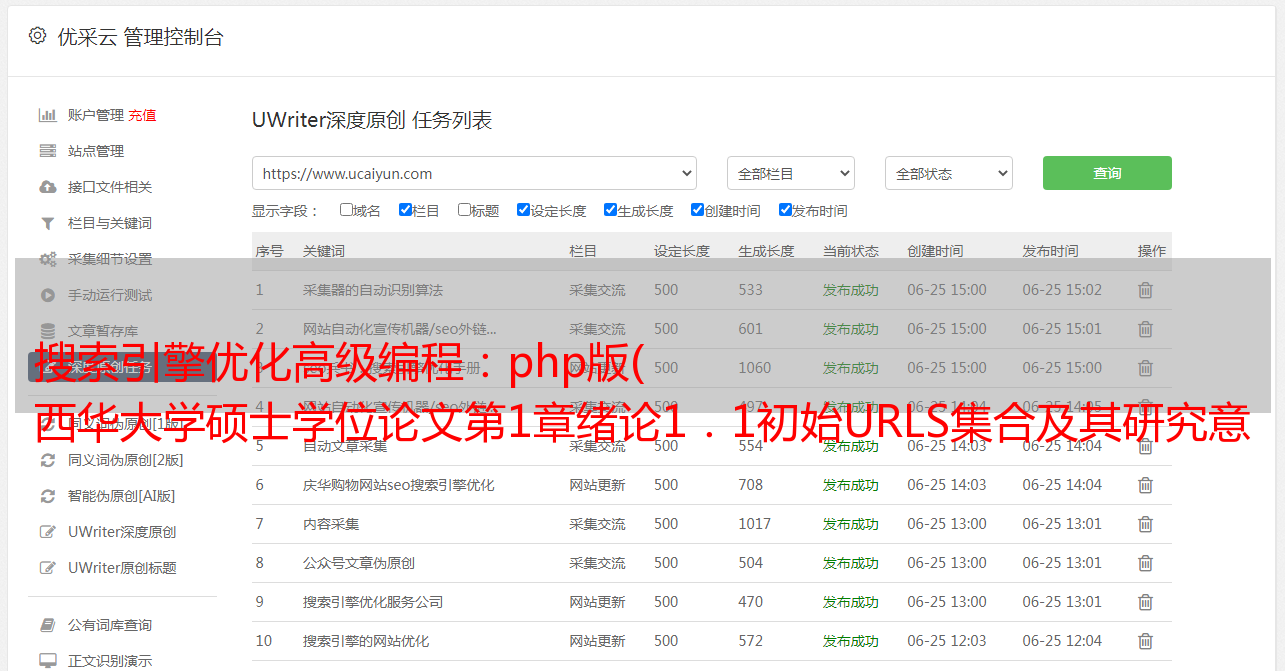This screenshot has height=671, width=1285.
Task: Click trash icon in row 3
Action: tap(1146, 368)
